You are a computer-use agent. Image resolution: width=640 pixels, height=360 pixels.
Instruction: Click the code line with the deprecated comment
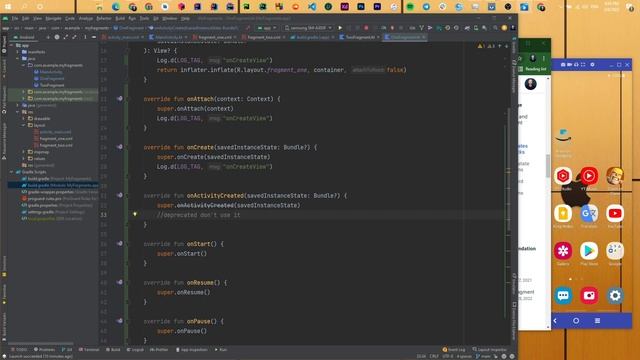click(198, 215)
